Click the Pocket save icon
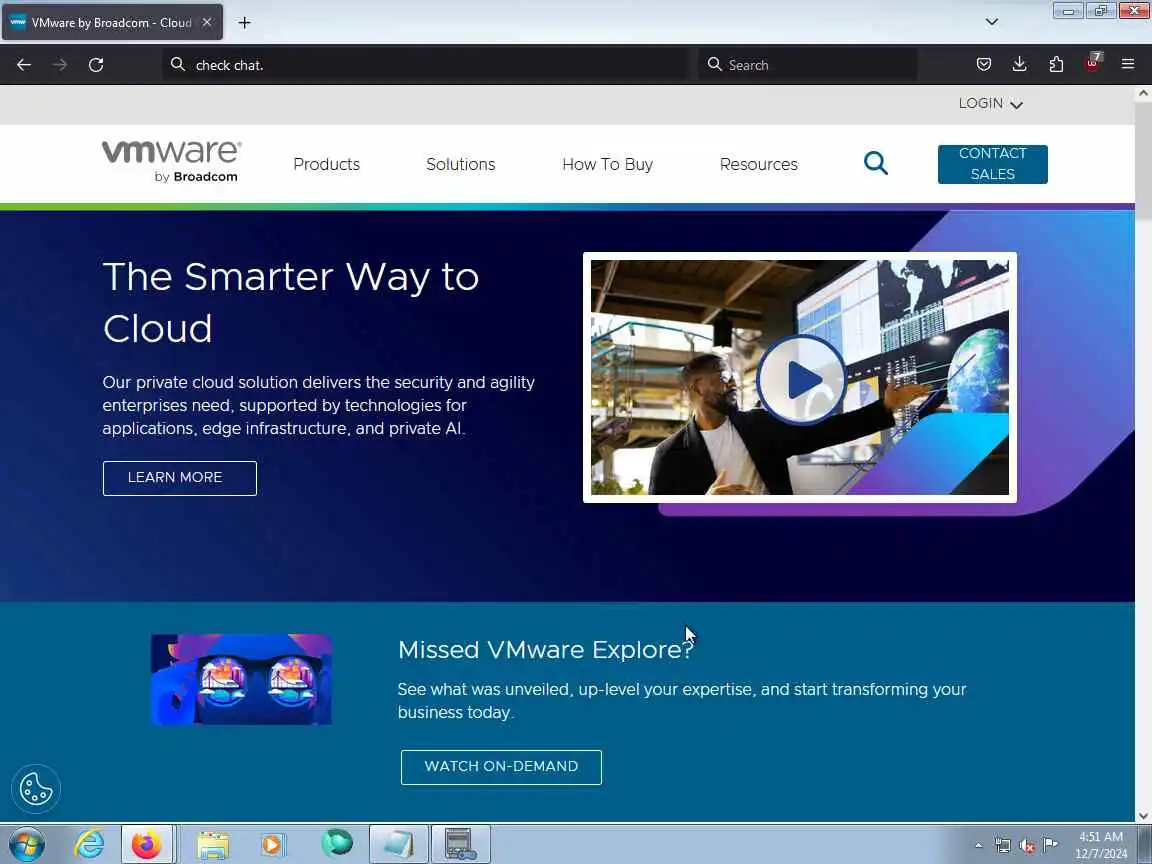 tap(984, 65)
